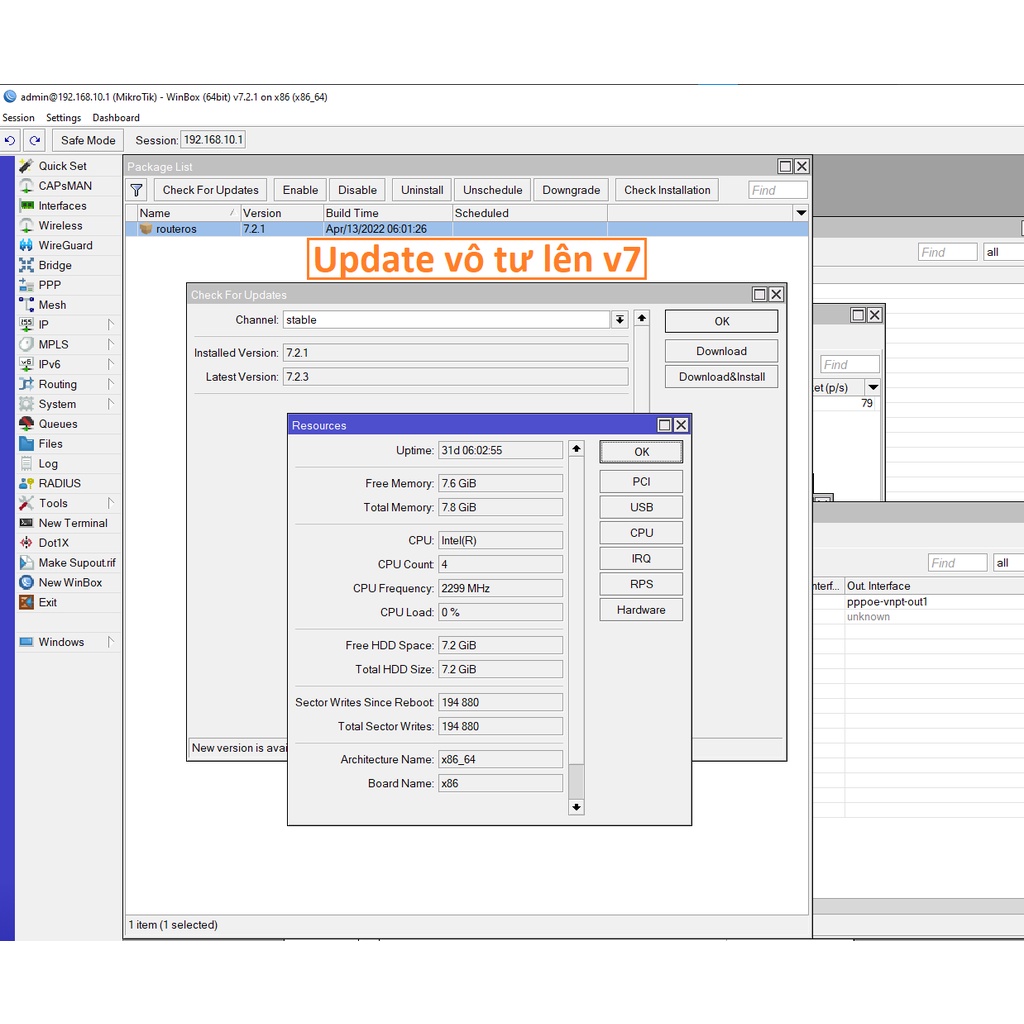This screenshot has width=1024, height=1024.
Task: Click the Download button in Check For Updates
Action: point(722,351)
